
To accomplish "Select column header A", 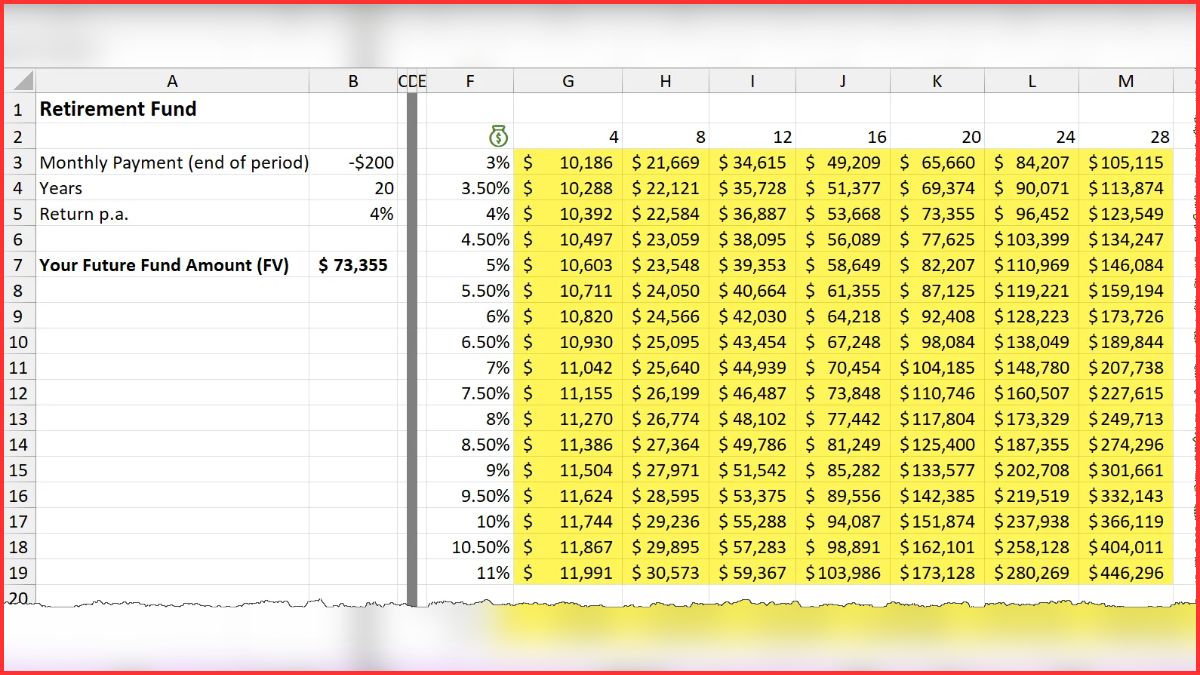I will 172,80.
